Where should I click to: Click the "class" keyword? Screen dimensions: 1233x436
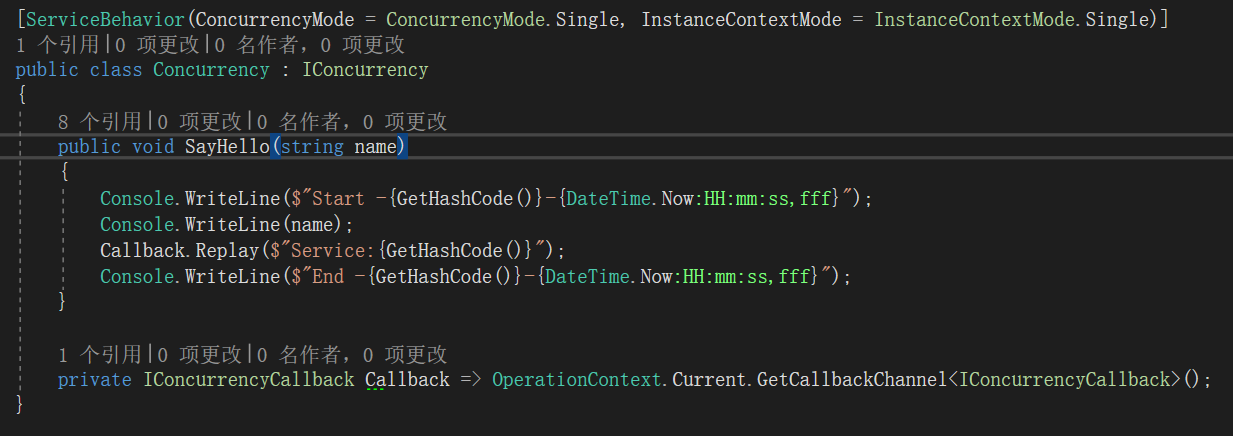[116, 70]
